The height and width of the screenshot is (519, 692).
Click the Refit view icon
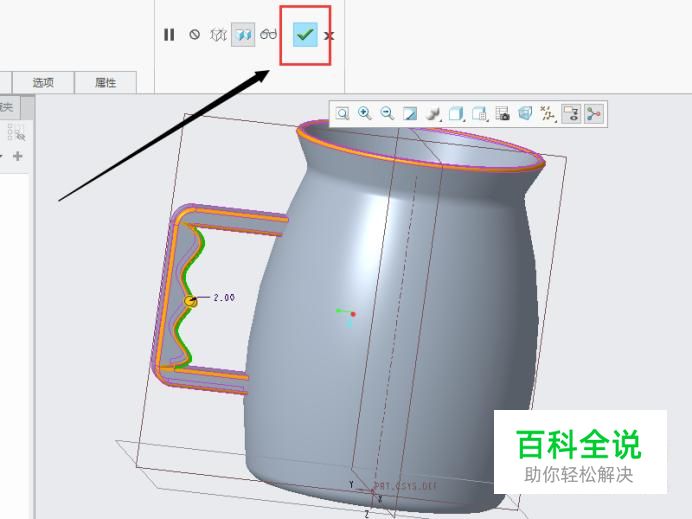coord(342,114)
